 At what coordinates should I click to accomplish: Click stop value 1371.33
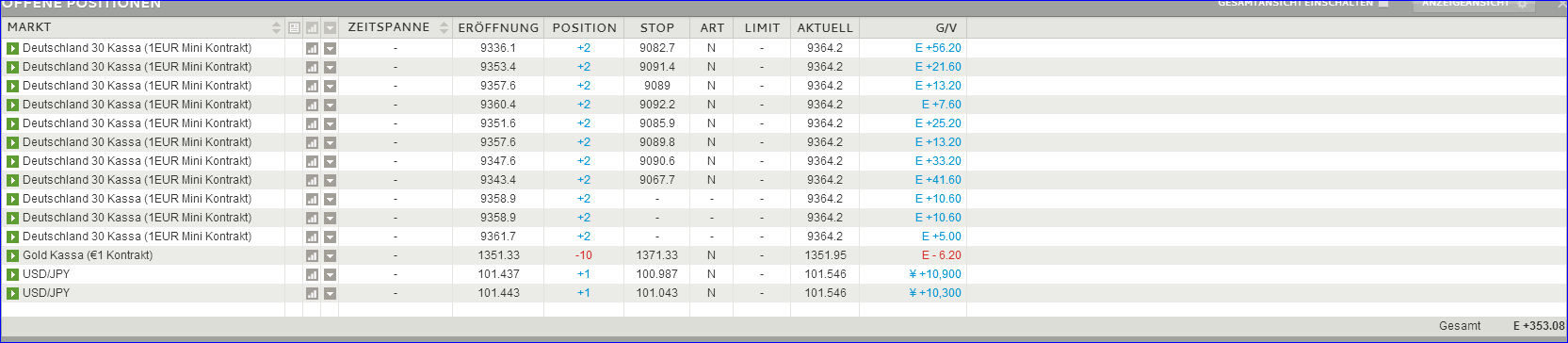(657, 255)
